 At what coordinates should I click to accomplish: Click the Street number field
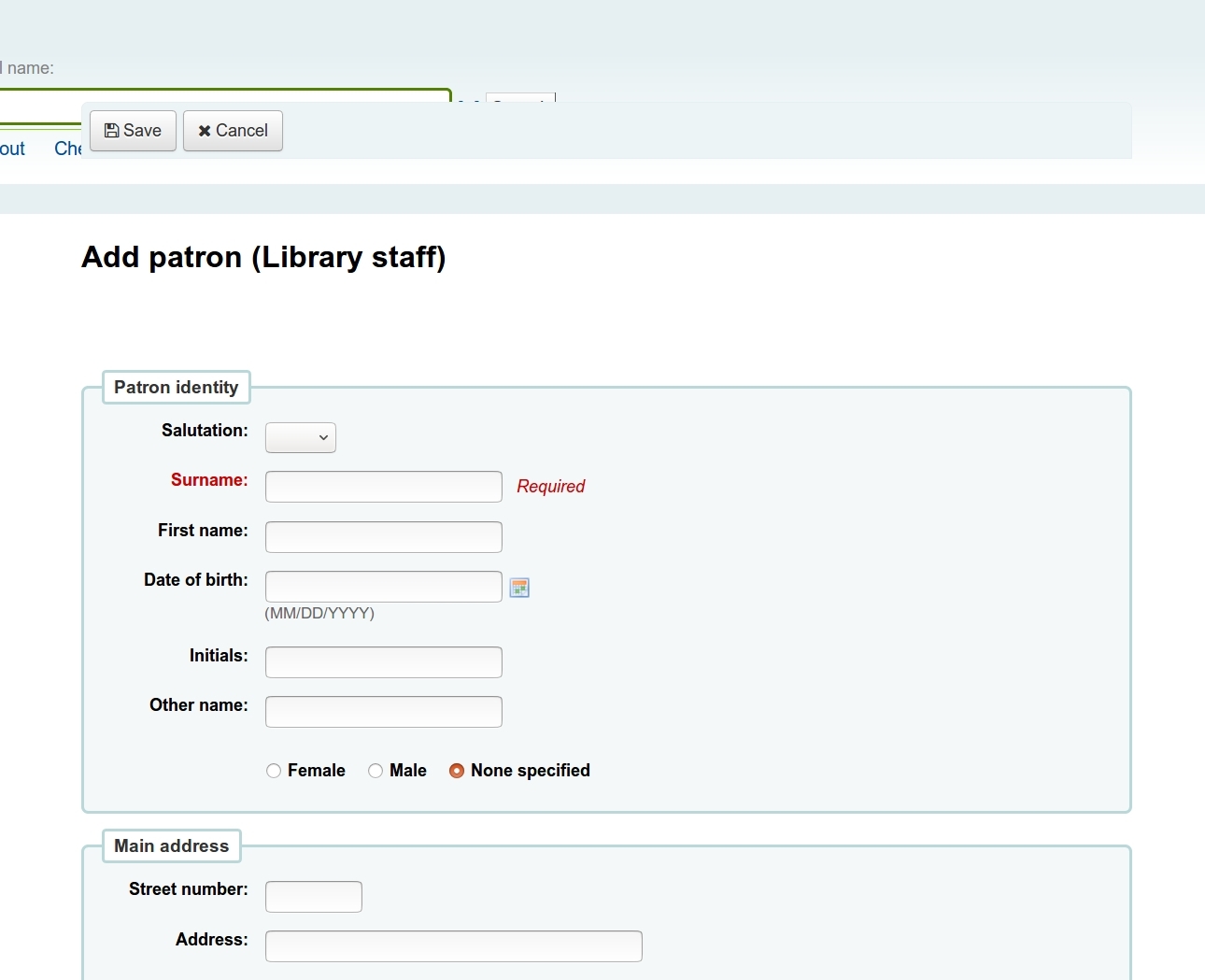313,897
